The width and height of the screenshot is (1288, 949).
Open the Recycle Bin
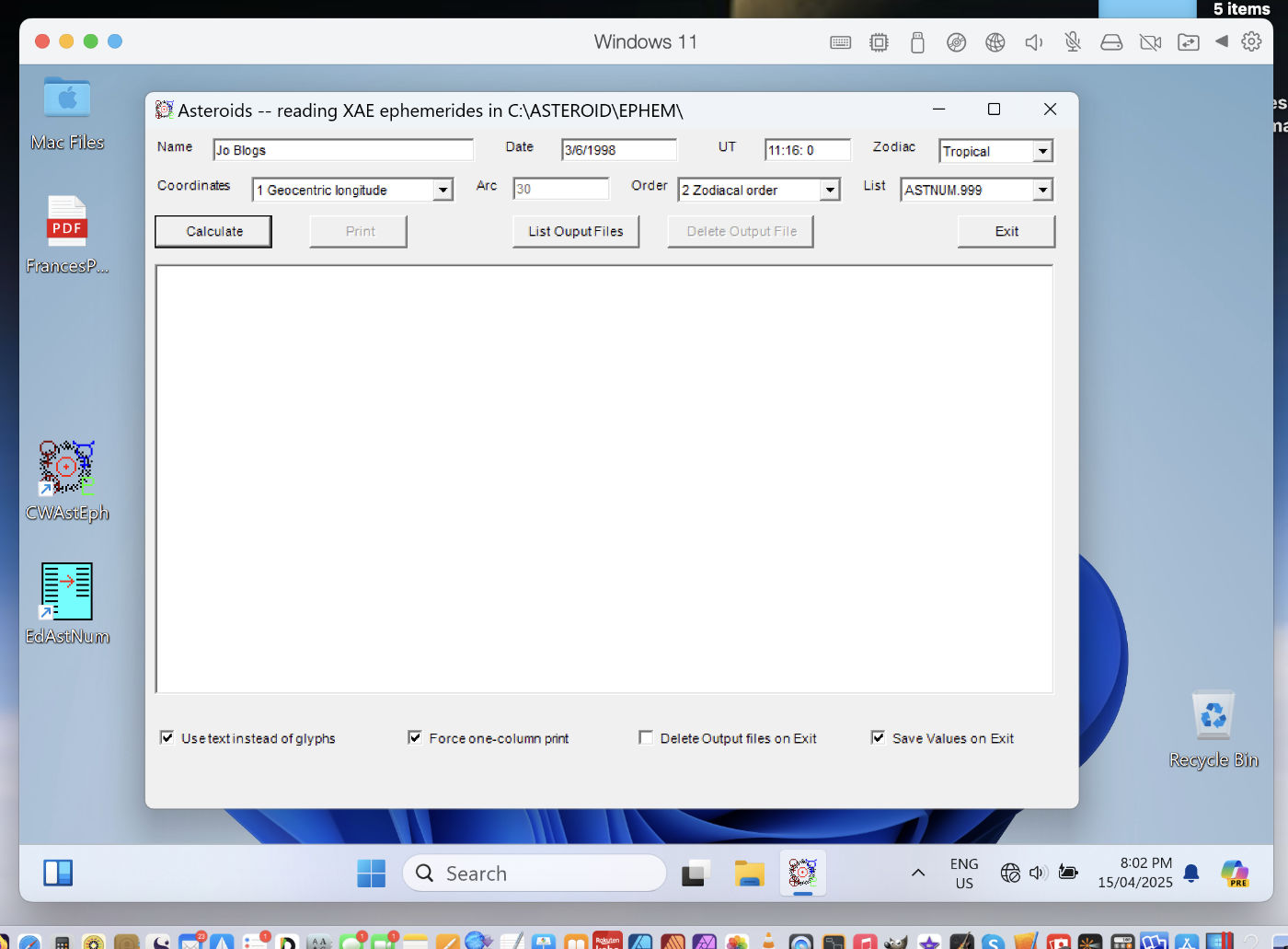pyautogui.click(x=1213, y=716)
